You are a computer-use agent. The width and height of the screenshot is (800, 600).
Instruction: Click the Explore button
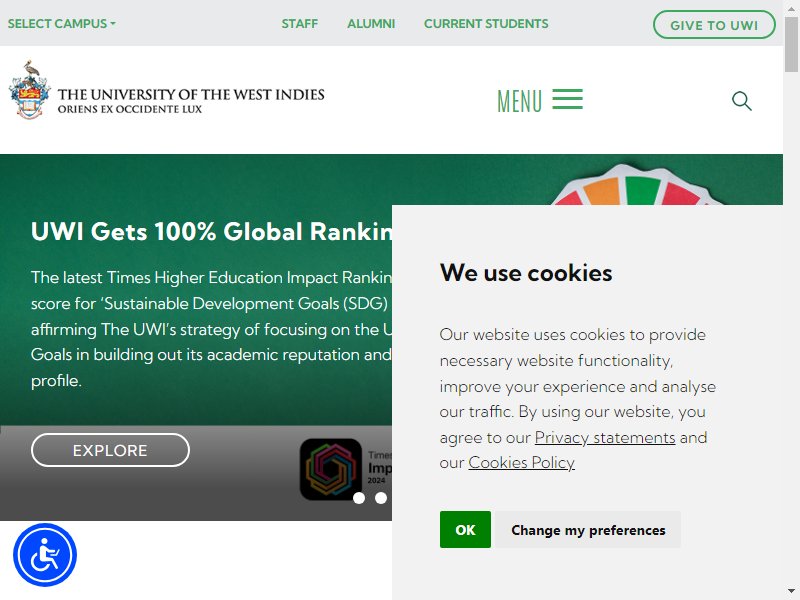coord(110,450)
